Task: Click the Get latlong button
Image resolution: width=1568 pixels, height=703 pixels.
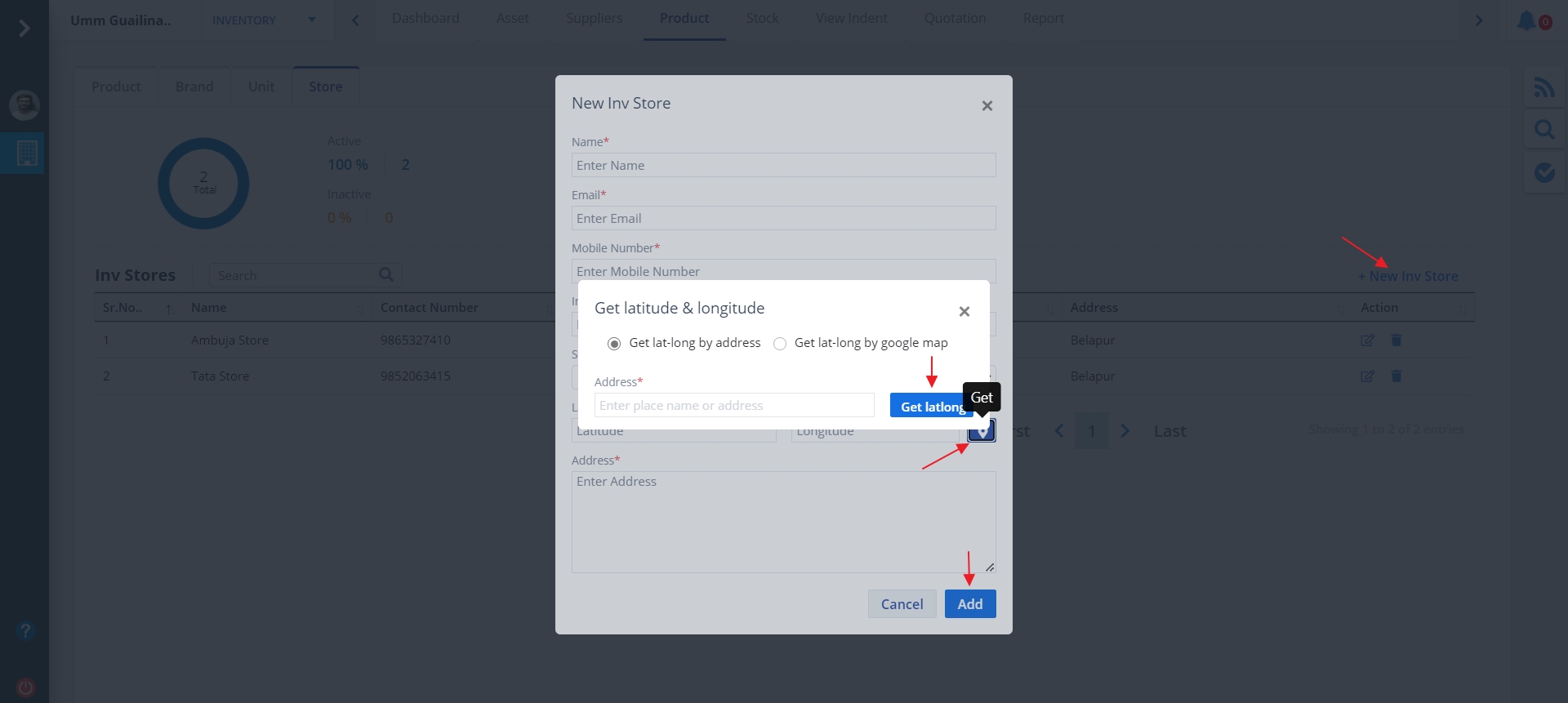Action: click(x=932, y=406)
